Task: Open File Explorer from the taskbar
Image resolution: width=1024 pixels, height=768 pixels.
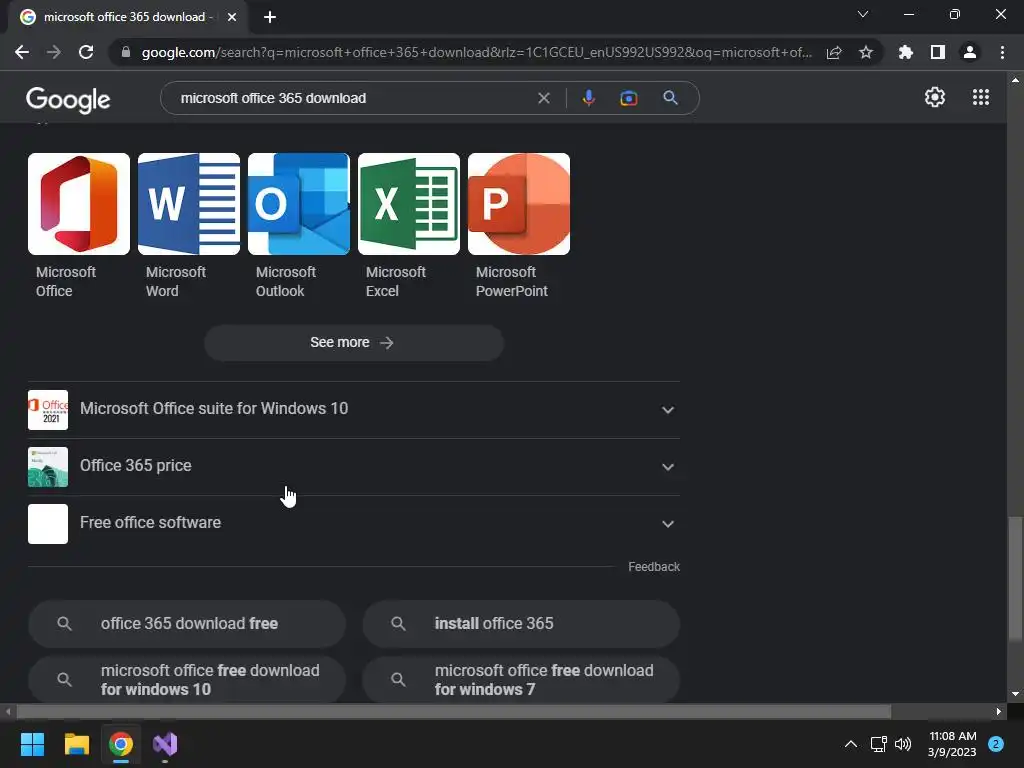Action: (76, 744)
